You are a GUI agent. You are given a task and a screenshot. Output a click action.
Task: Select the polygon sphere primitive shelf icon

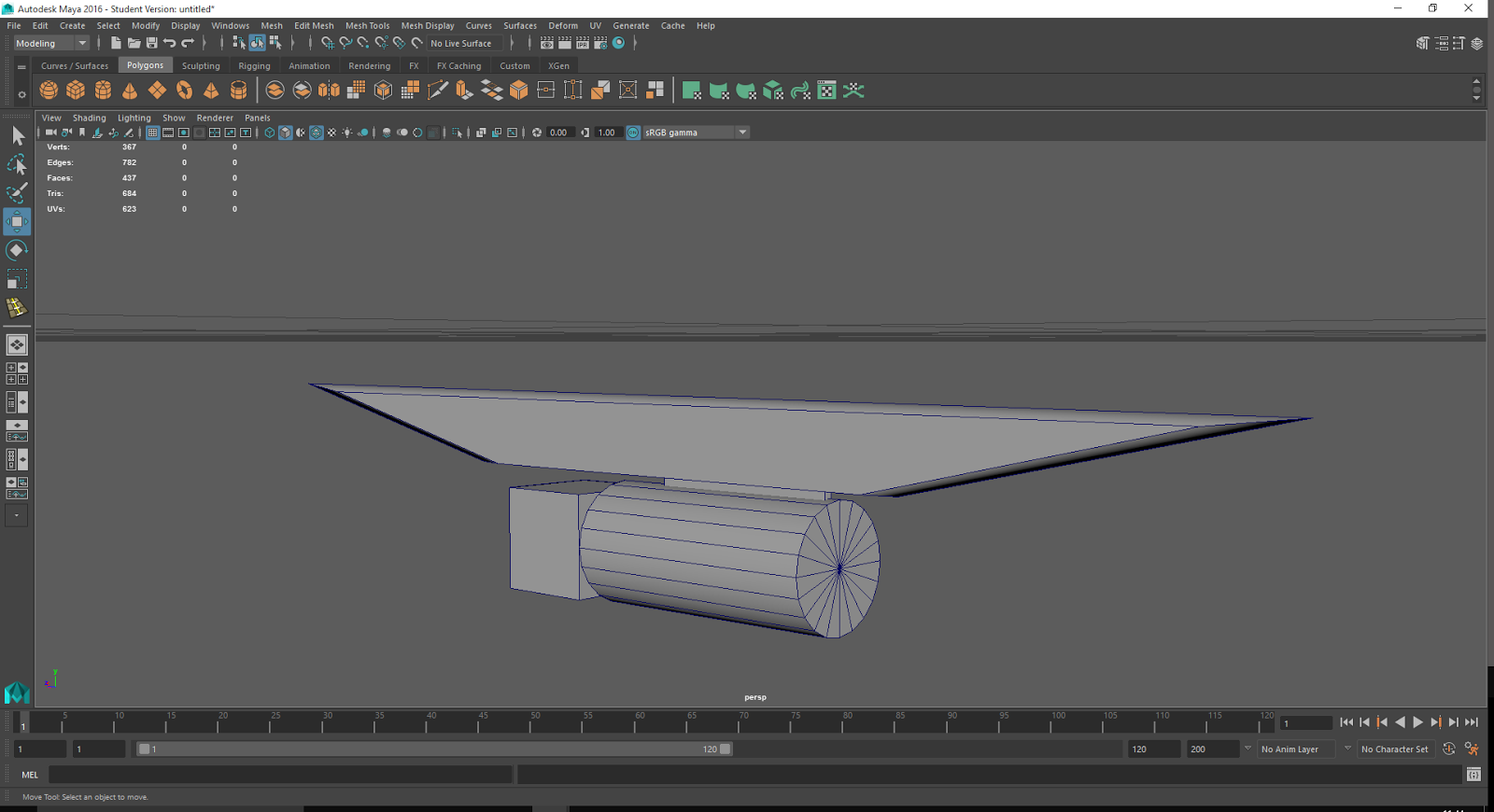49,91
